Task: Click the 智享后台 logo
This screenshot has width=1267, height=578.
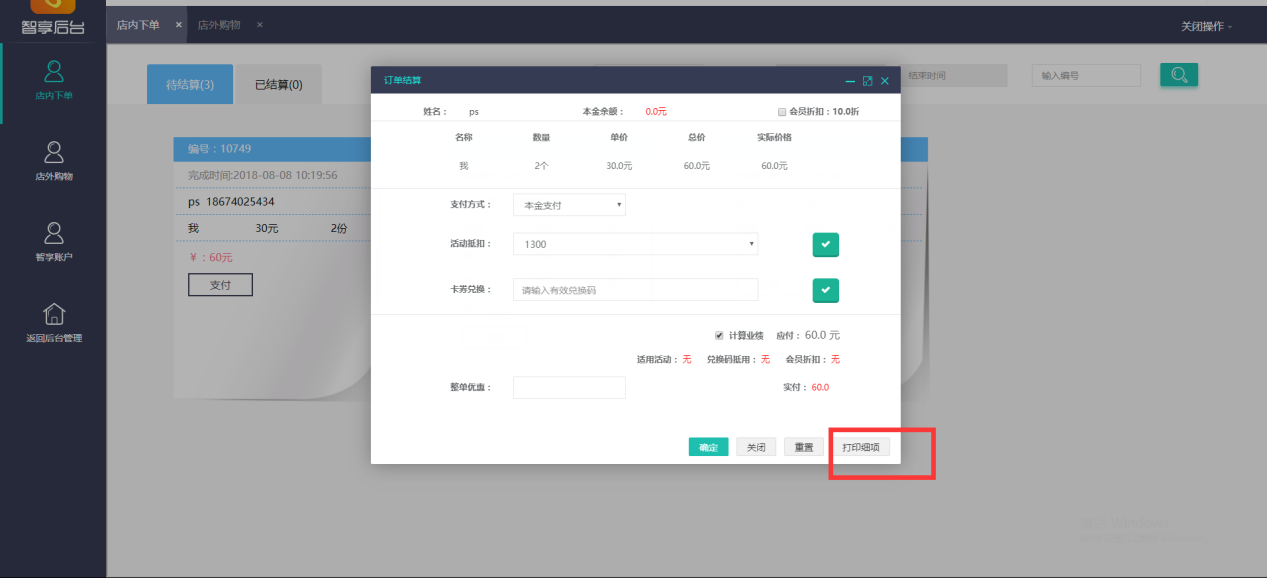Action: [x=53, y=18]
